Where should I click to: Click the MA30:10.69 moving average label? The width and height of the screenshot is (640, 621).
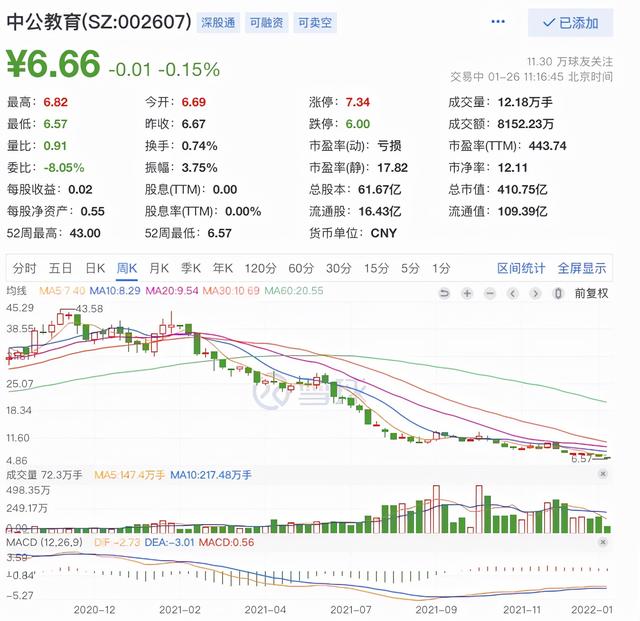point(231,291)
